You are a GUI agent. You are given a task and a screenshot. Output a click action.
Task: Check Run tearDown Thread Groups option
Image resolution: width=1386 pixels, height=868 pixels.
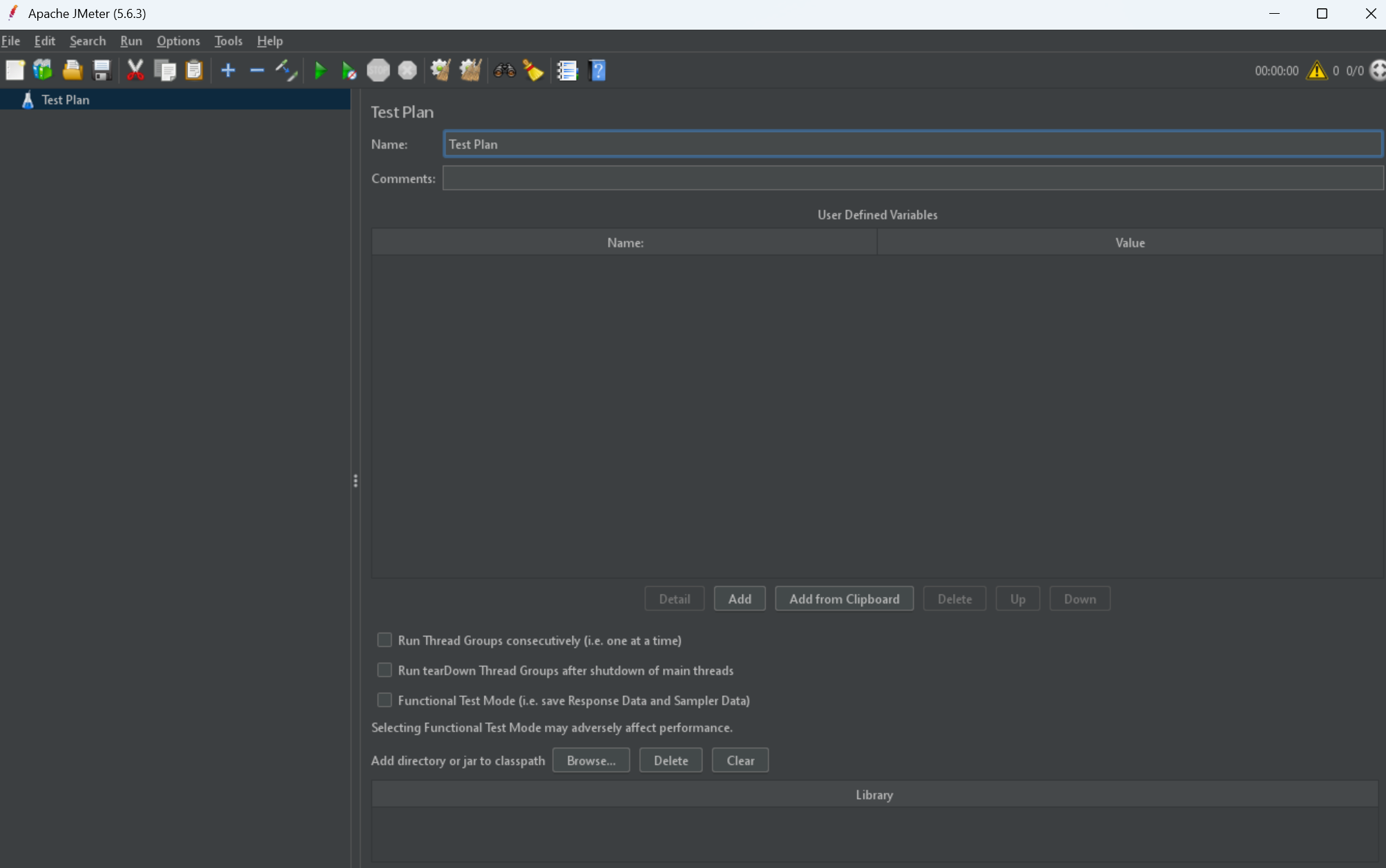pos(385,671)
